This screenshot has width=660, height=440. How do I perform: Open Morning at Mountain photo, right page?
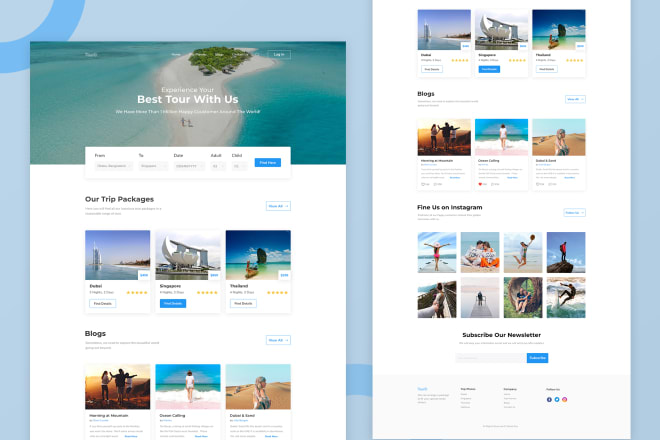coord(444,137)
